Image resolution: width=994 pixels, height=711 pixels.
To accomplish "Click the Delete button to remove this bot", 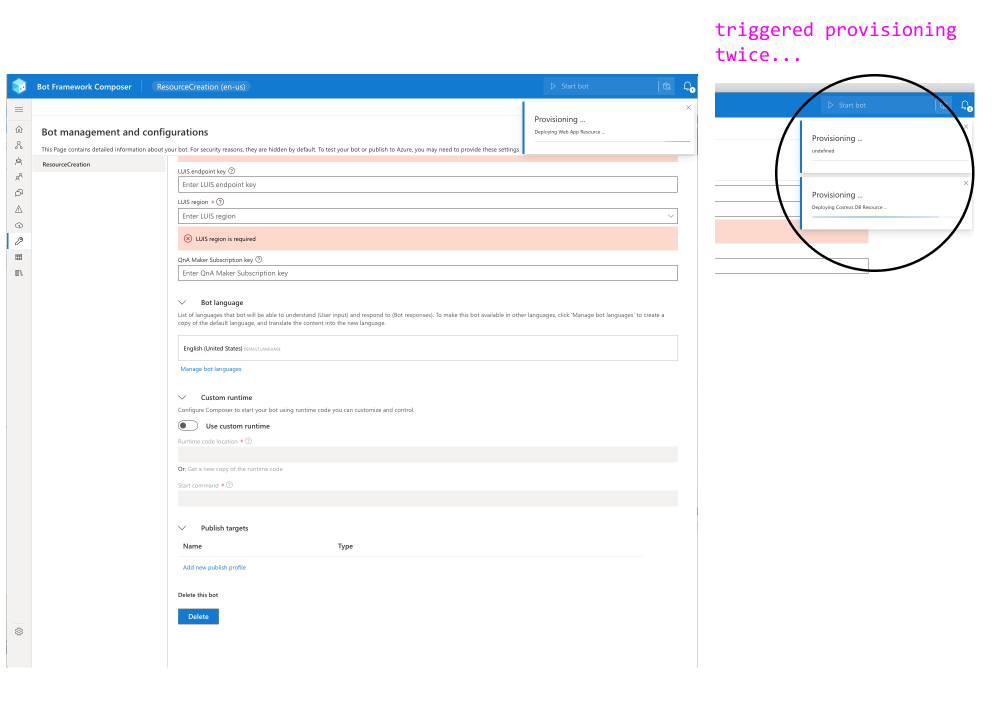I will coord(198,616).
